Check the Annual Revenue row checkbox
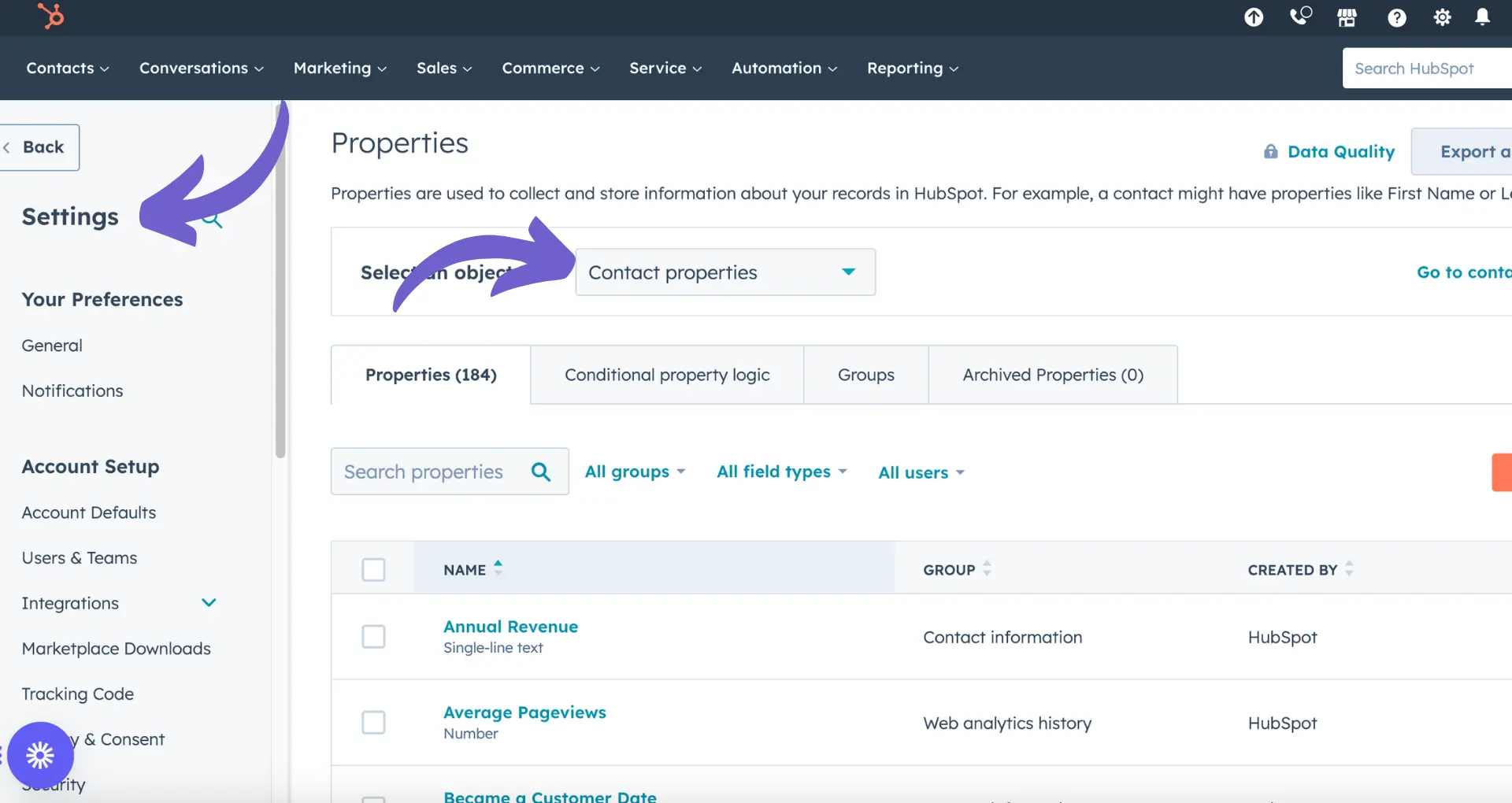The image size is (1512, 803). click(373, 636)
